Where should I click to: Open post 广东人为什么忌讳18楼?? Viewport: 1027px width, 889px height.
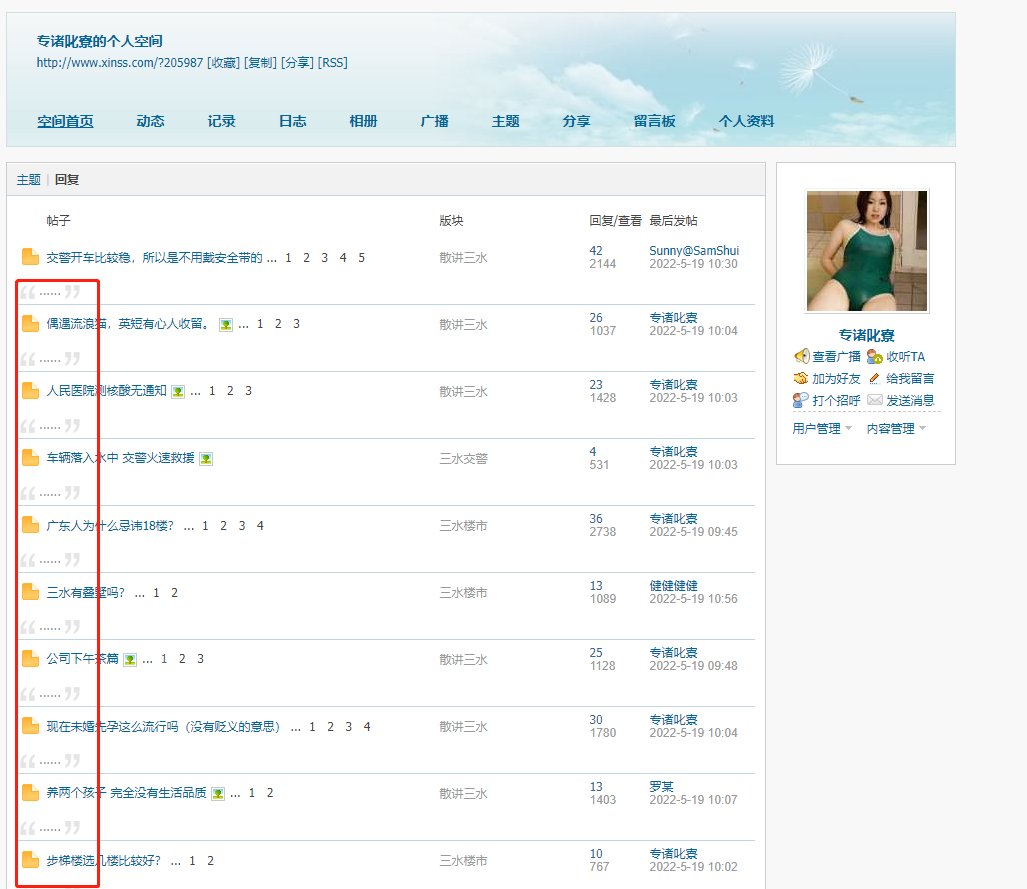110,525
